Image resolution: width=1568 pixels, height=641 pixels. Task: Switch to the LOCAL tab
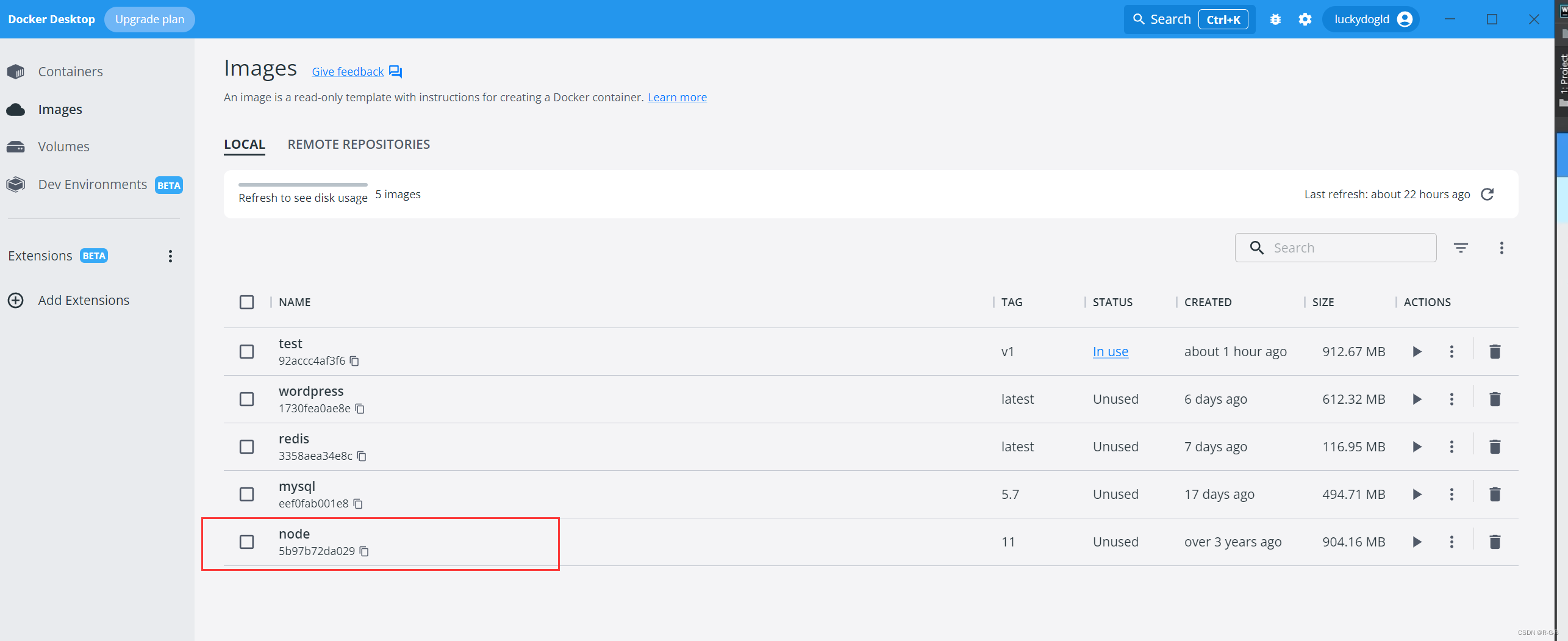pyautogui.click(x=245, y=145)
